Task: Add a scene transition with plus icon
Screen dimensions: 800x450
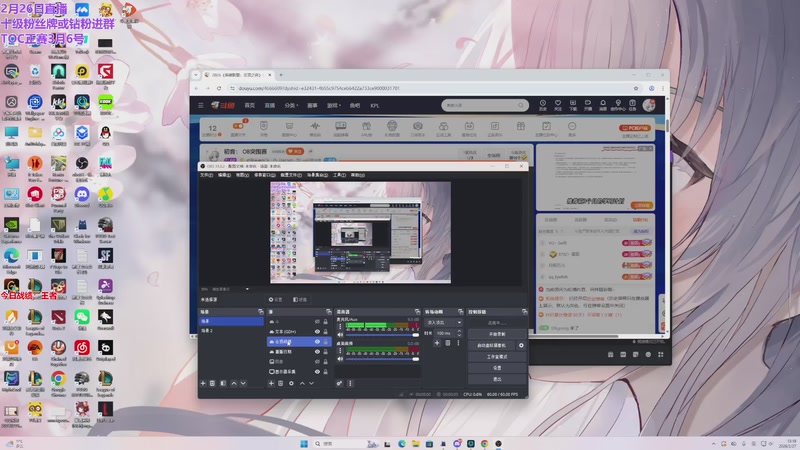Action: 437,343
